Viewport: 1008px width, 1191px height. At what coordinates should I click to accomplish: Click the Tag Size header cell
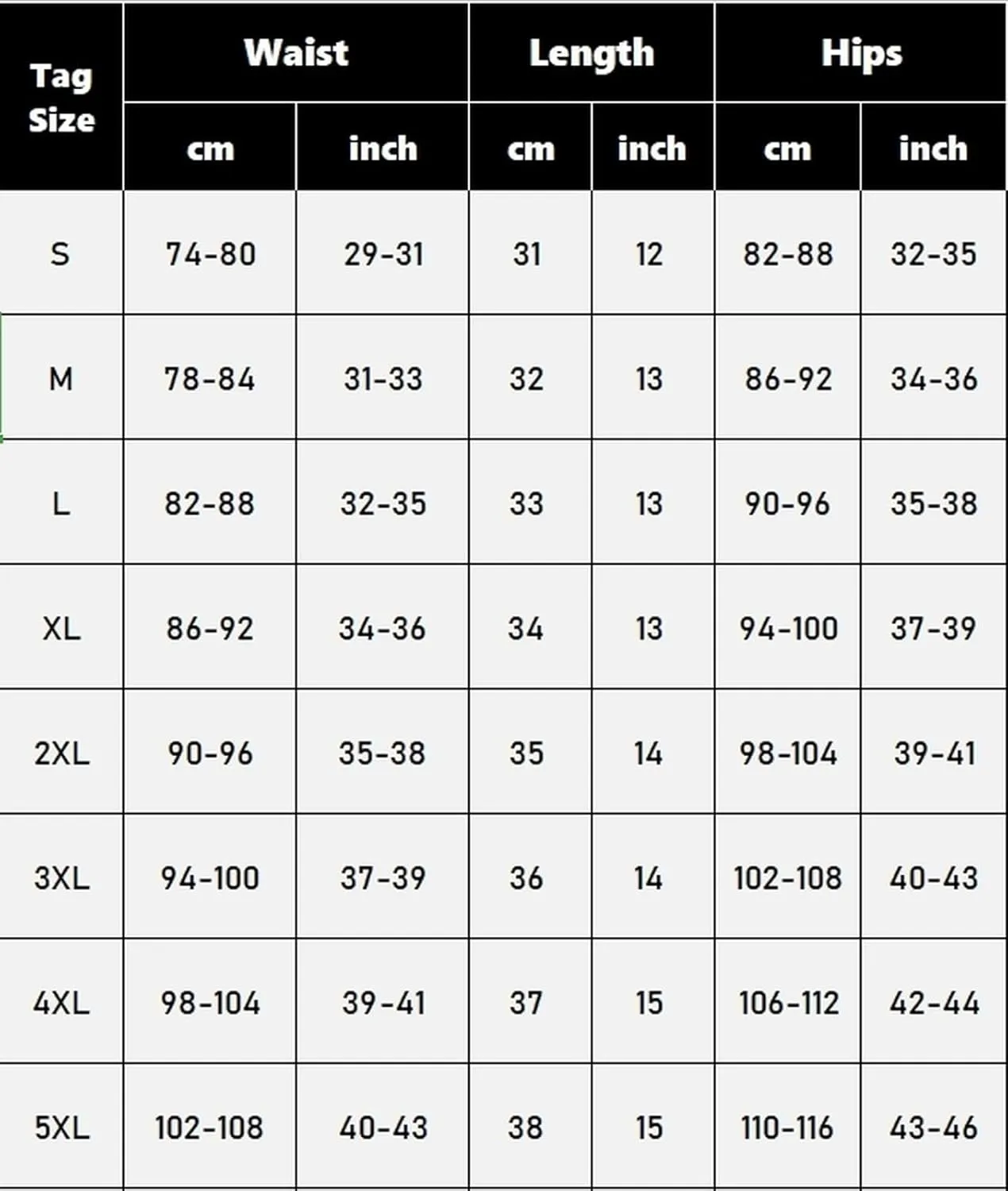[x=61, y=97]
